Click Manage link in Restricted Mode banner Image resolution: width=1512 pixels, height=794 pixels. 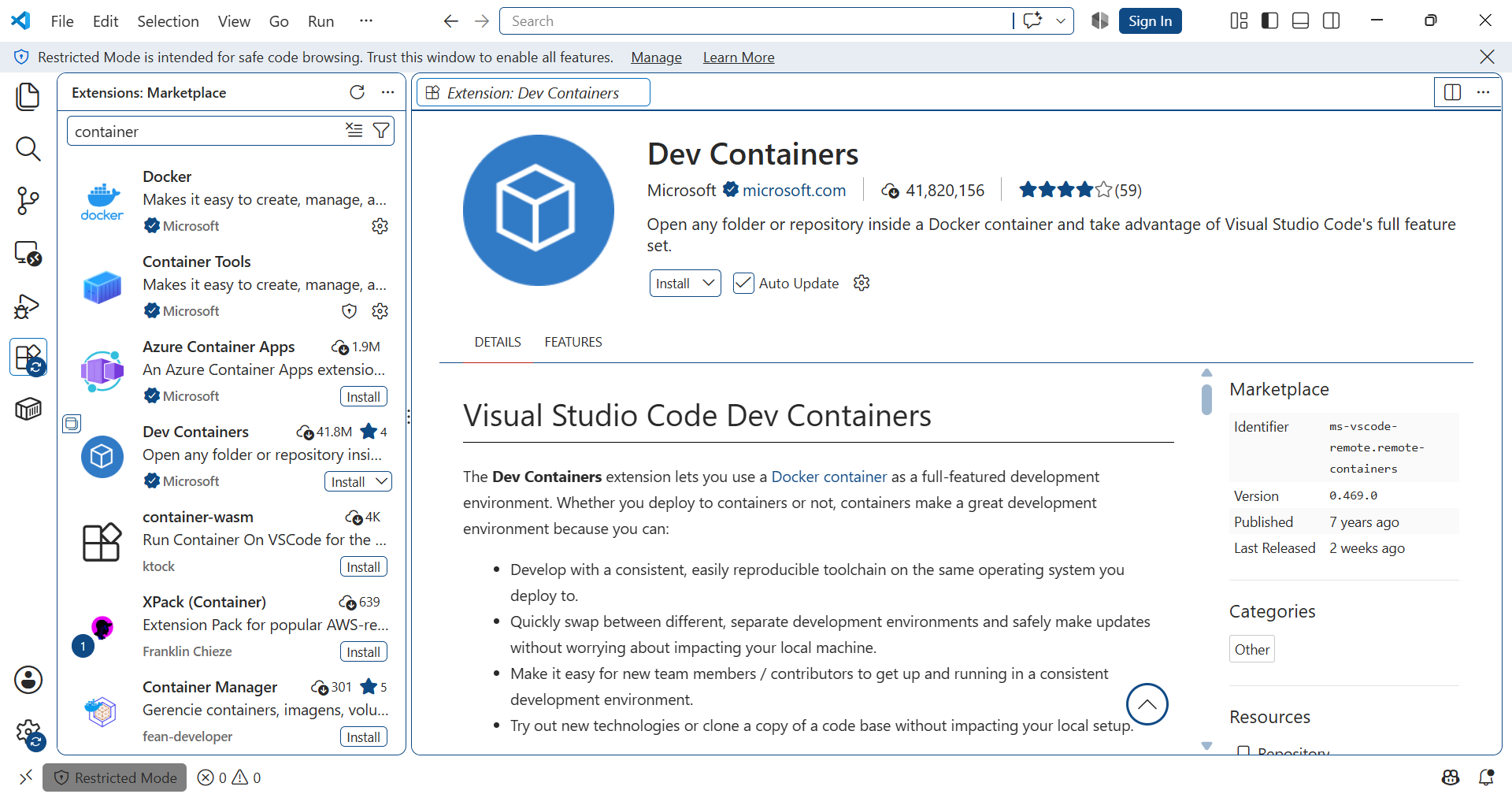(656, 58)
